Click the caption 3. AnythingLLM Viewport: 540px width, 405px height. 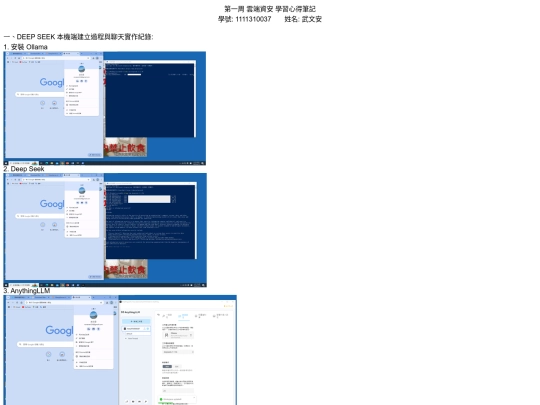point(27,291)
